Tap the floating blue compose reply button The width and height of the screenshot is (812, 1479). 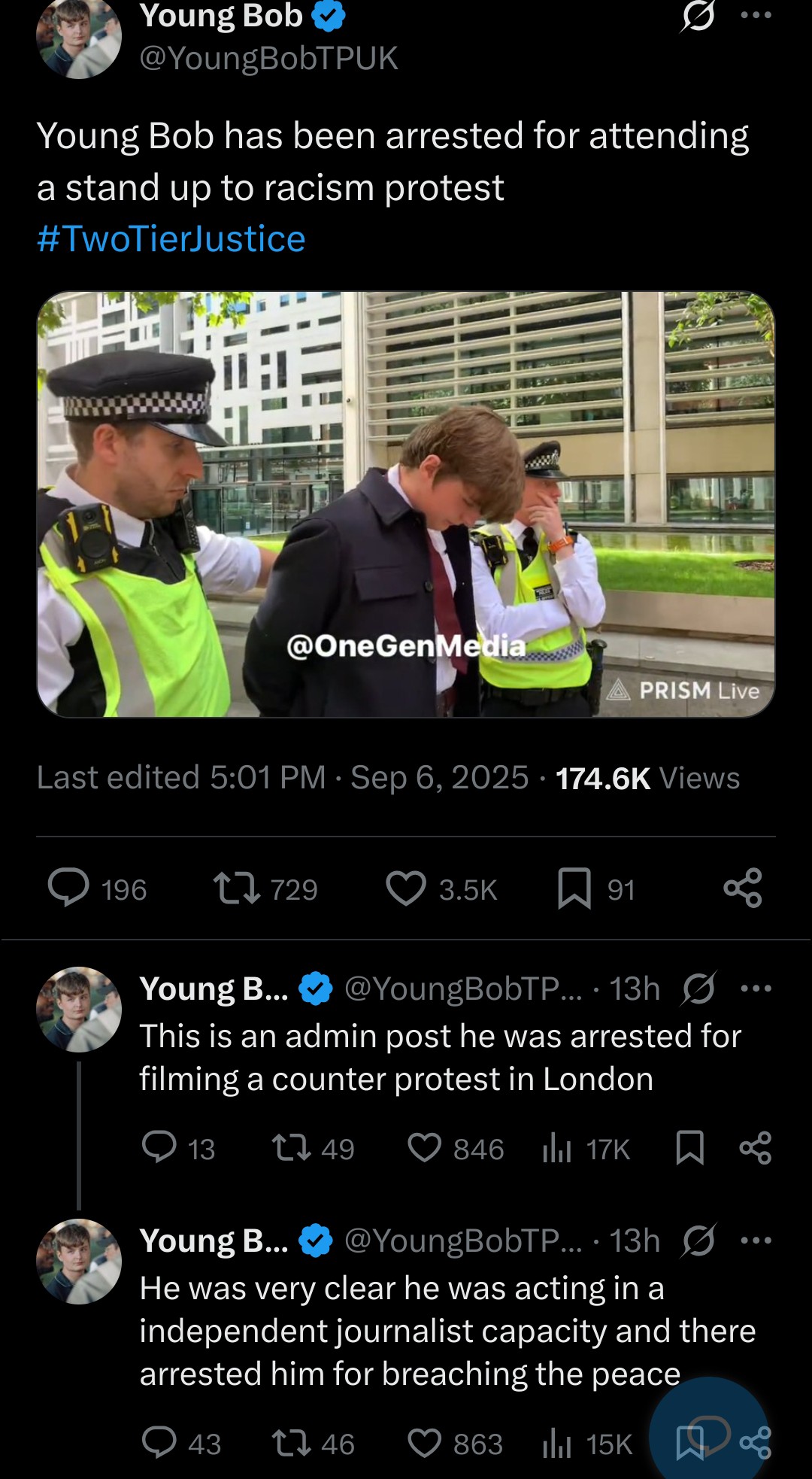tap(708, 1432)
